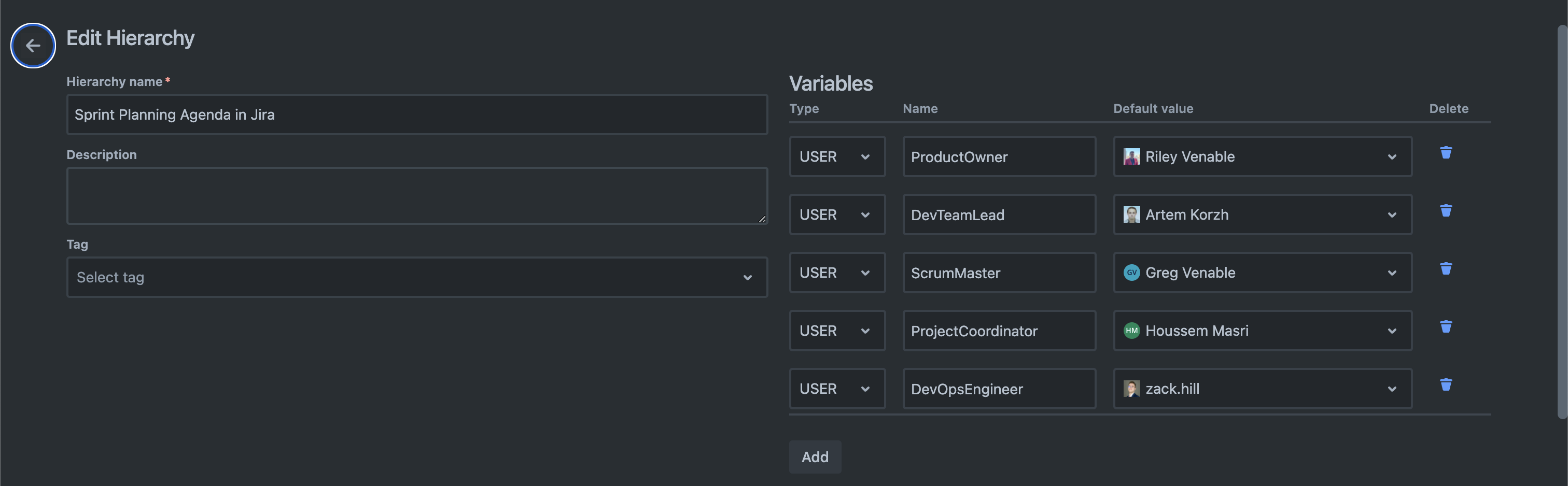Screen dimensions: 1568x486
Task: Click Riley Venable's avatar icon
Action: pos(1131,157)
